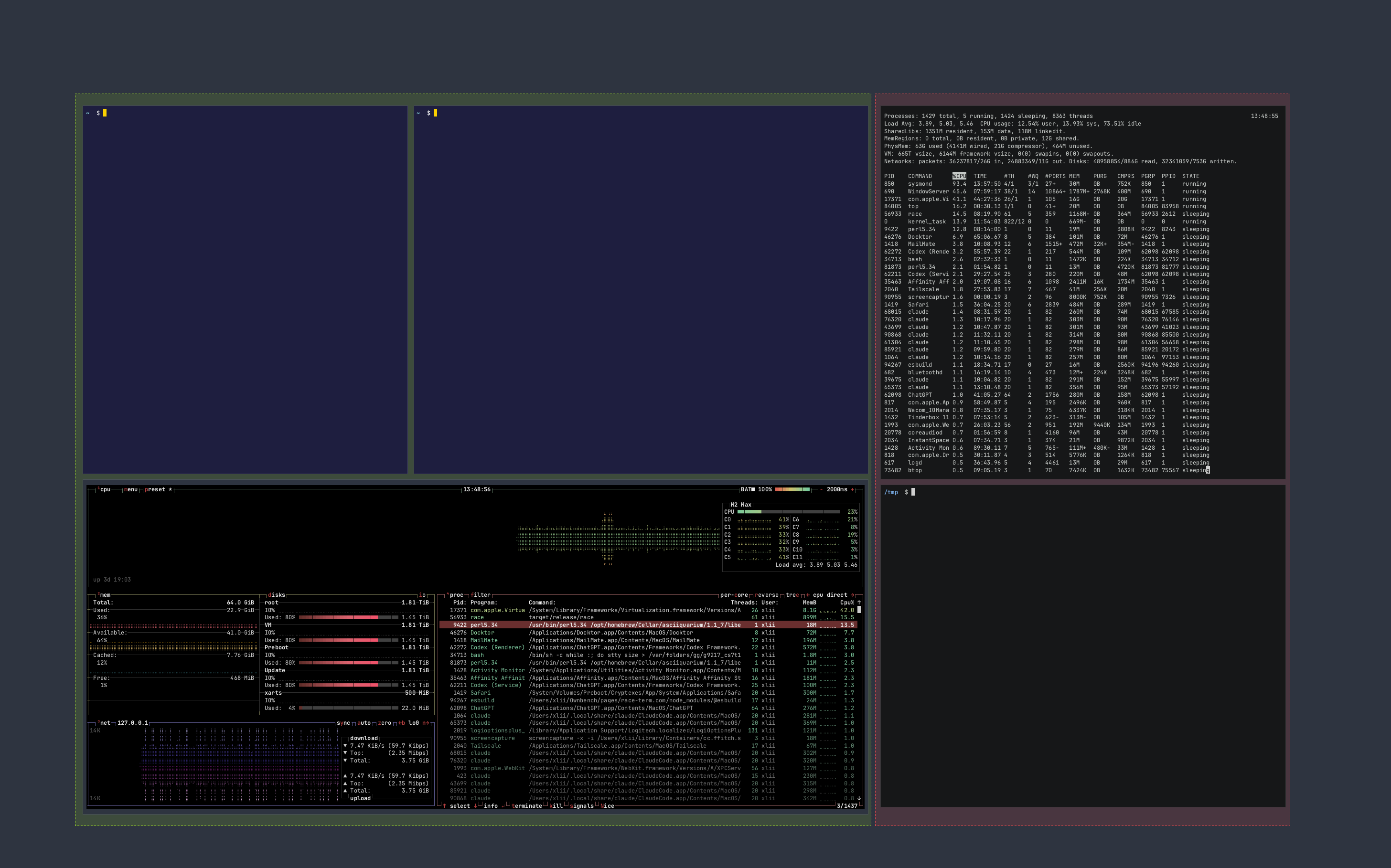The image size is (1391, 868).
Task: Click coreaudiod row in top output
Action: [1047, 432]
